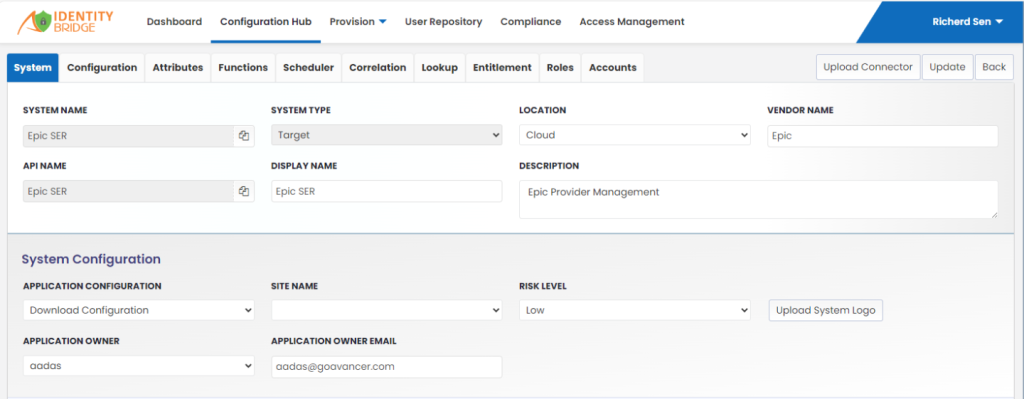Open the Provision menu arrow

(383, 22)
